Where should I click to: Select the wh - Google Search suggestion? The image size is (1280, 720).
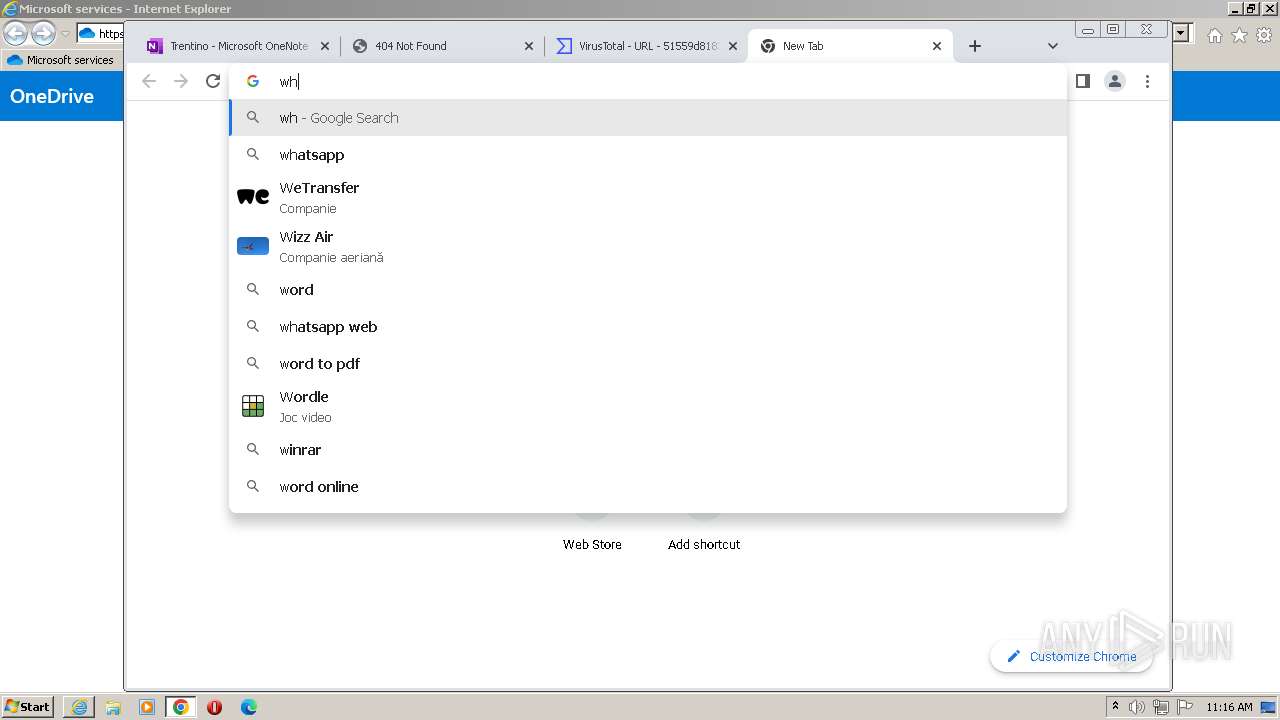point(648,118)
